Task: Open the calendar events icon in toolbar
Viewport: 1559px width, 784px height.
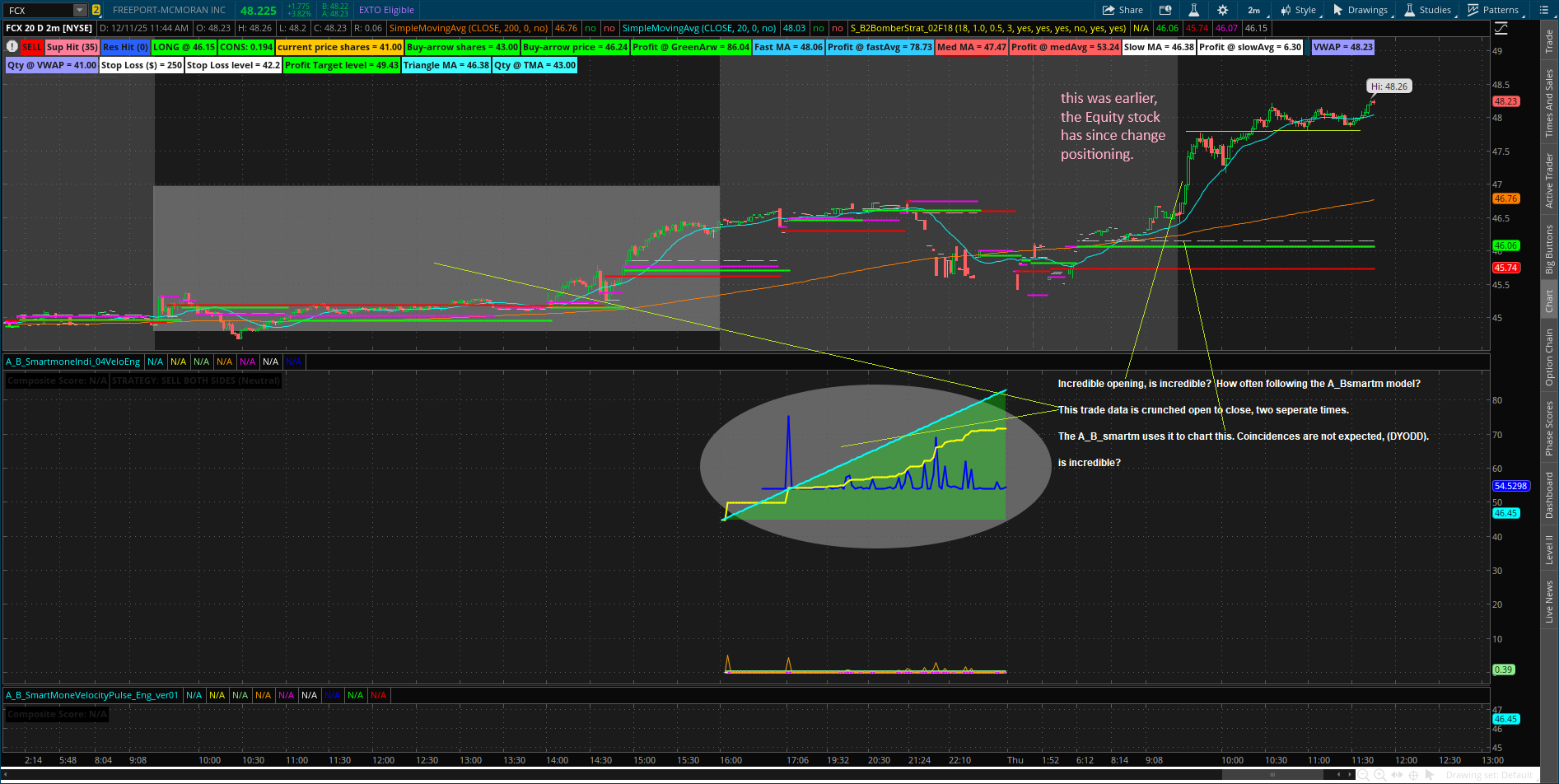Action: point(1165,10)
